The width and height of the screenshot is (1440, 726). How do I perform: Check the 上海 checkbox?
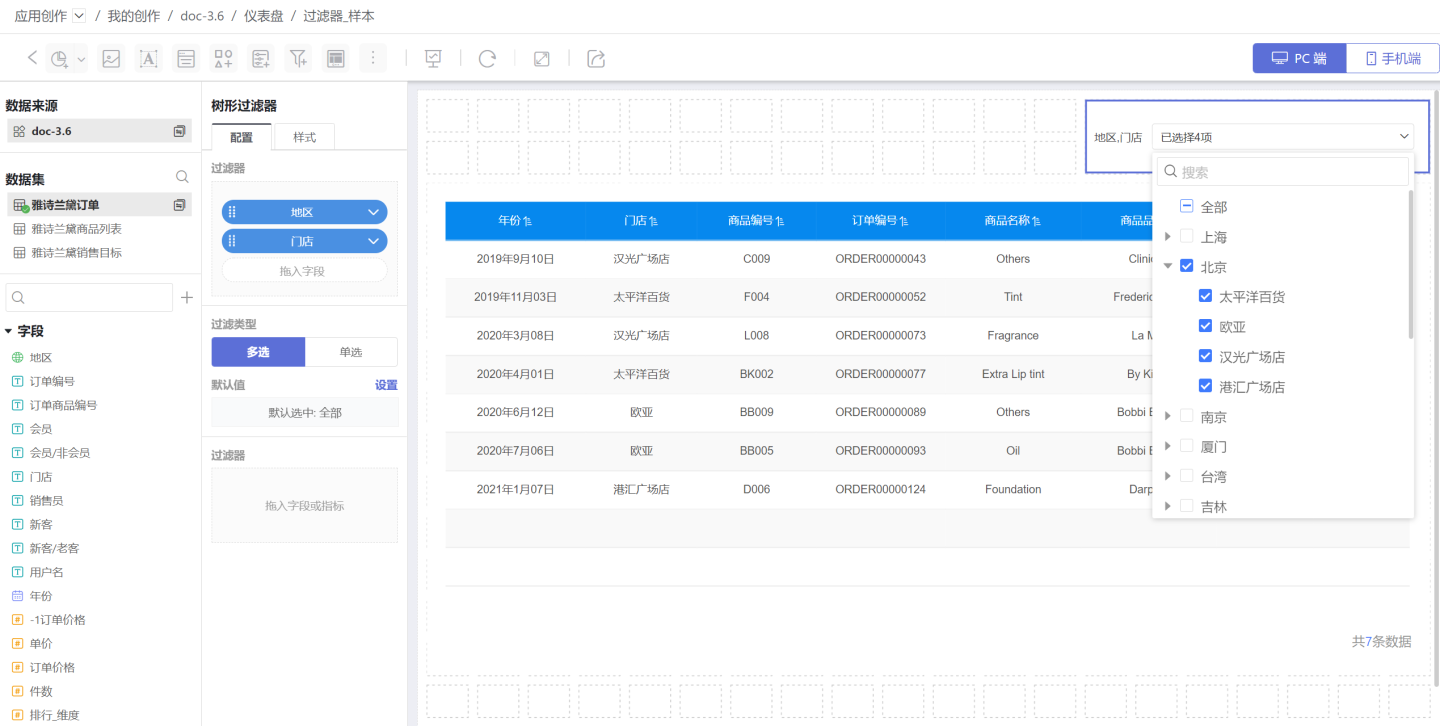point(1187,237)
